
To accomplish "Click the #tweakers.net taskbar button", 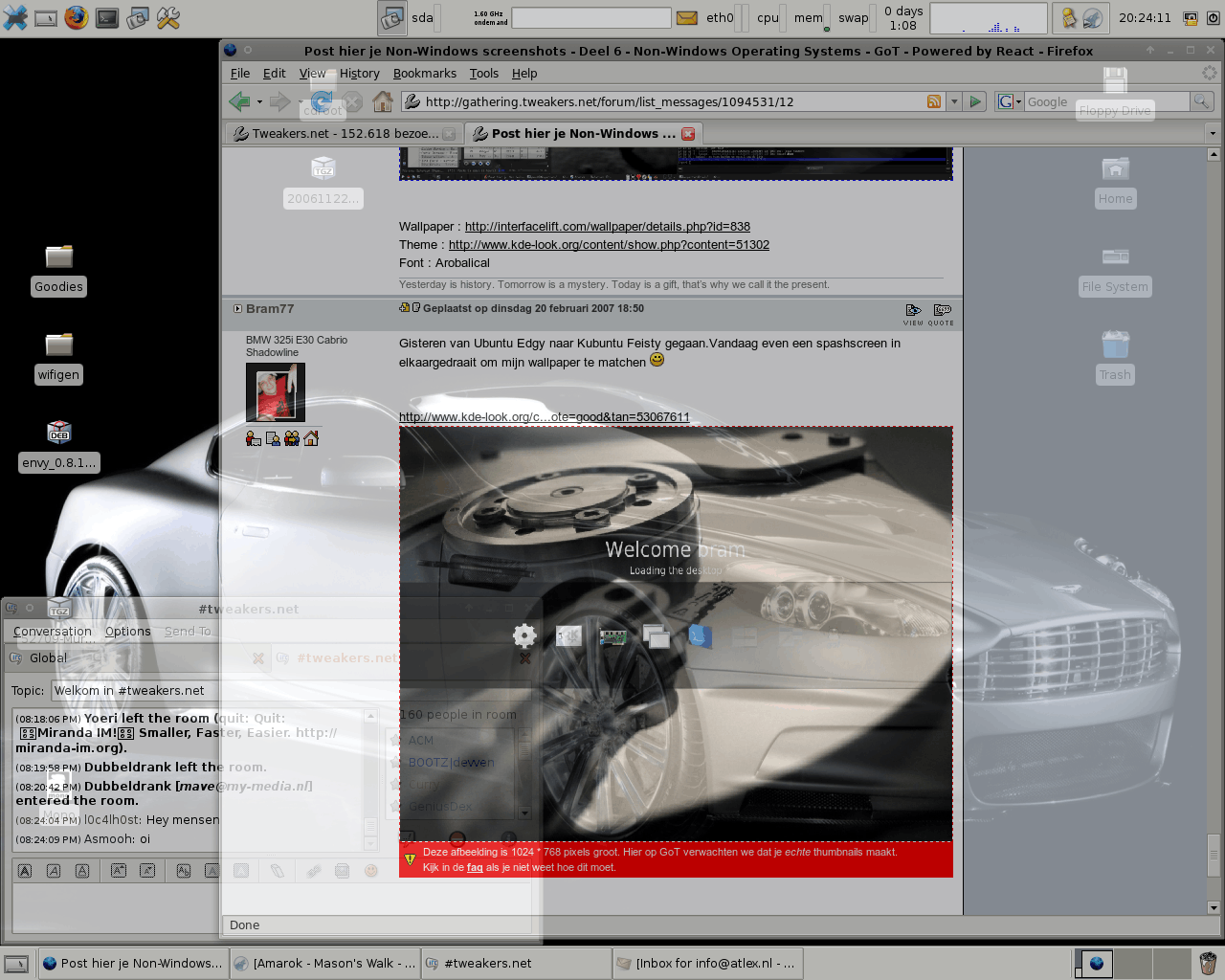I will point(517,963).
